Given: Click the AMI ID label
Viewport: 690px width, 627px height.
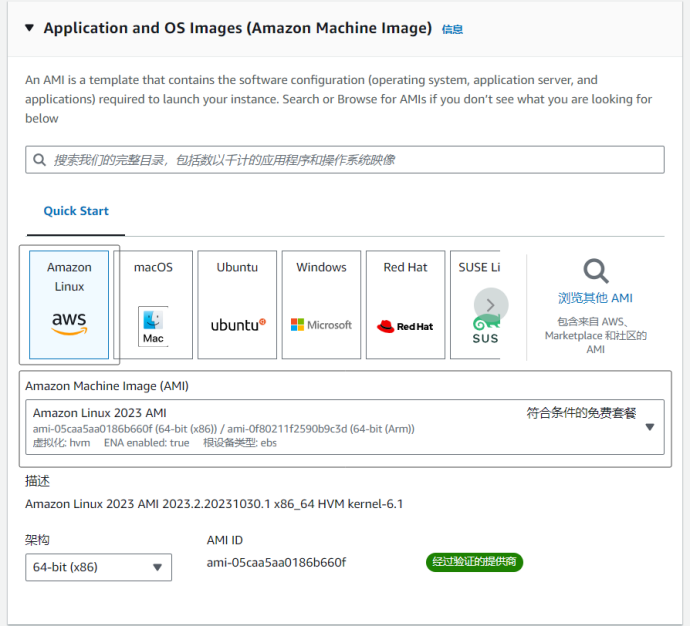Looking at the screenshot, I should click(x=225, y=540).
